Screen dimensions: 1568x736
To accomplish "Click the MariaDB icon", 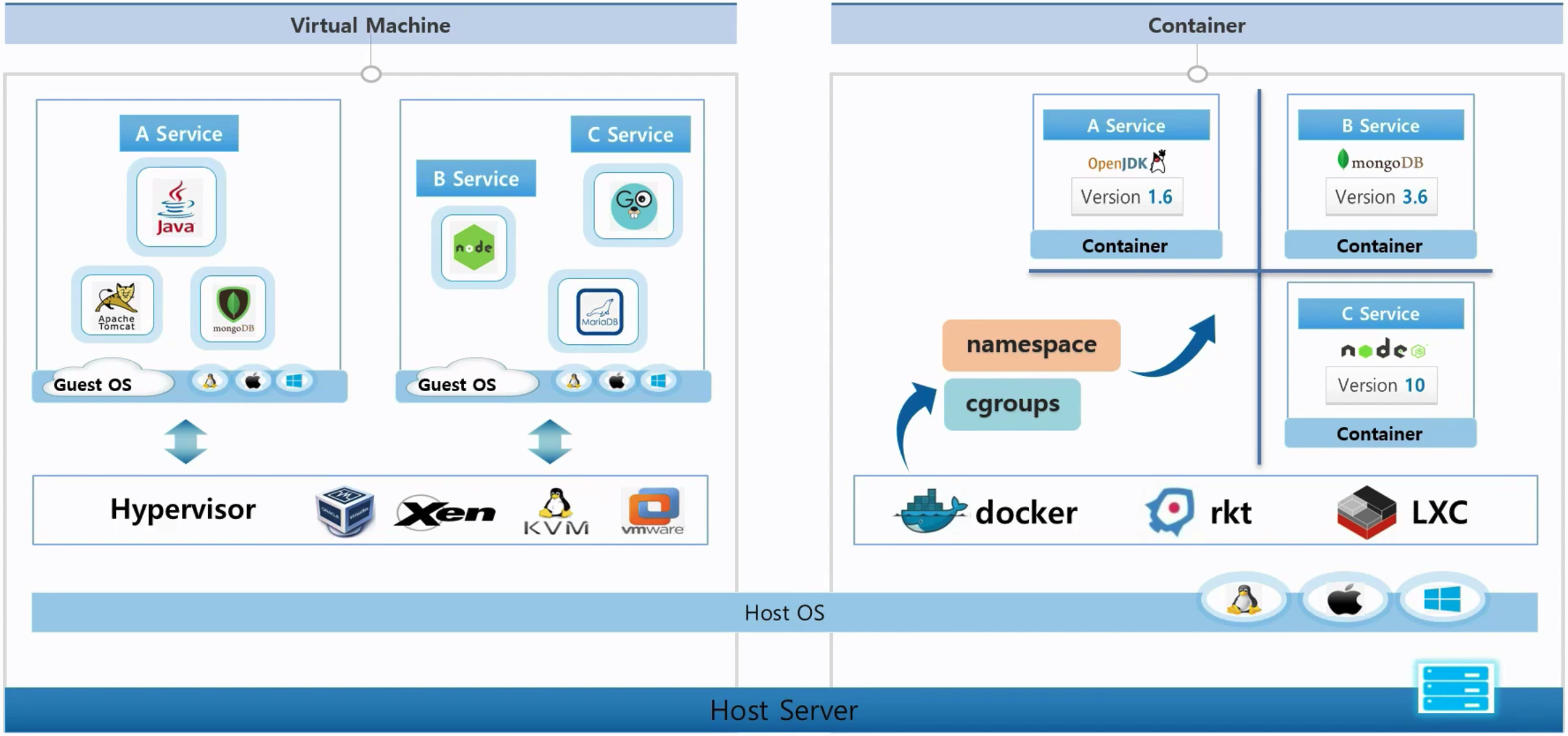I will (599, 311).
